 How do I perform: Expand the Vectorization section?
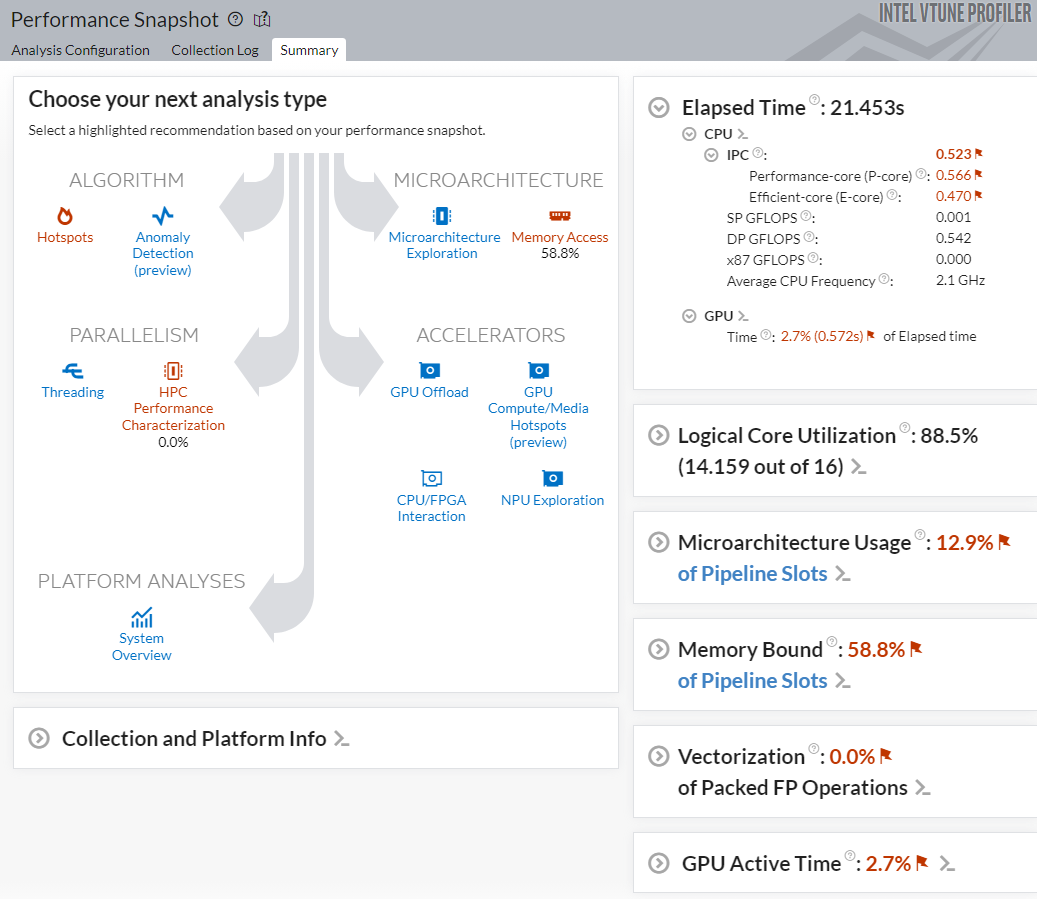coord(658,756)
